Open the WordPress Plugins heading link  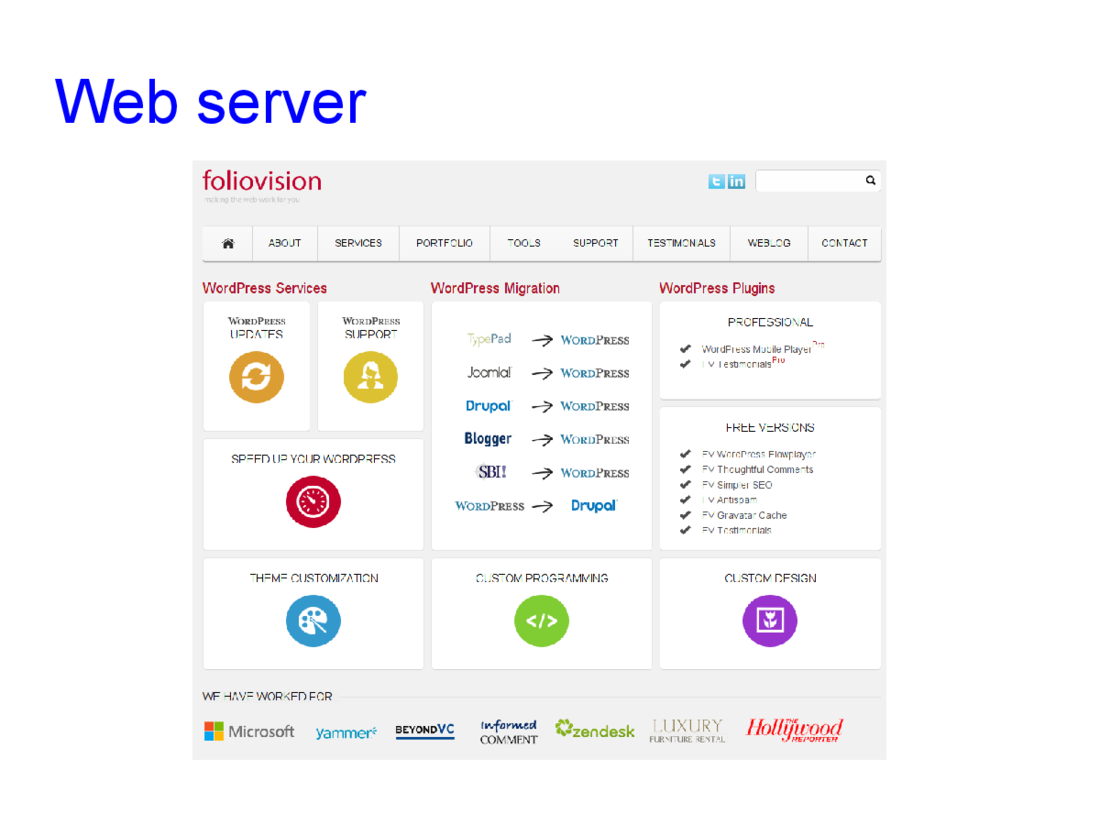(x=717, y=288)
